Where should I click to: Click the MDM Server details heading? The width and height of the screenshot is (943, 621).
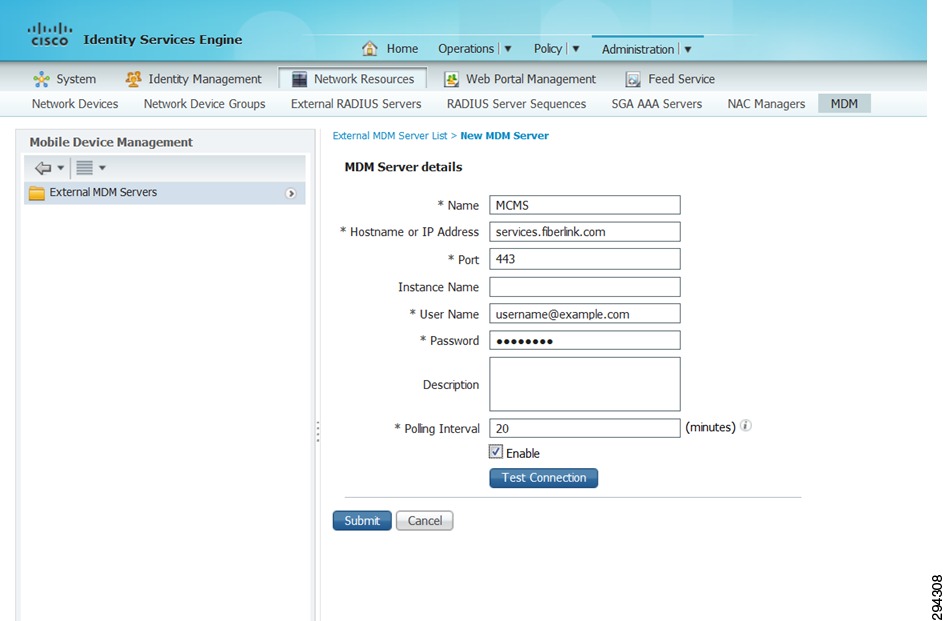tap(403, 167)
